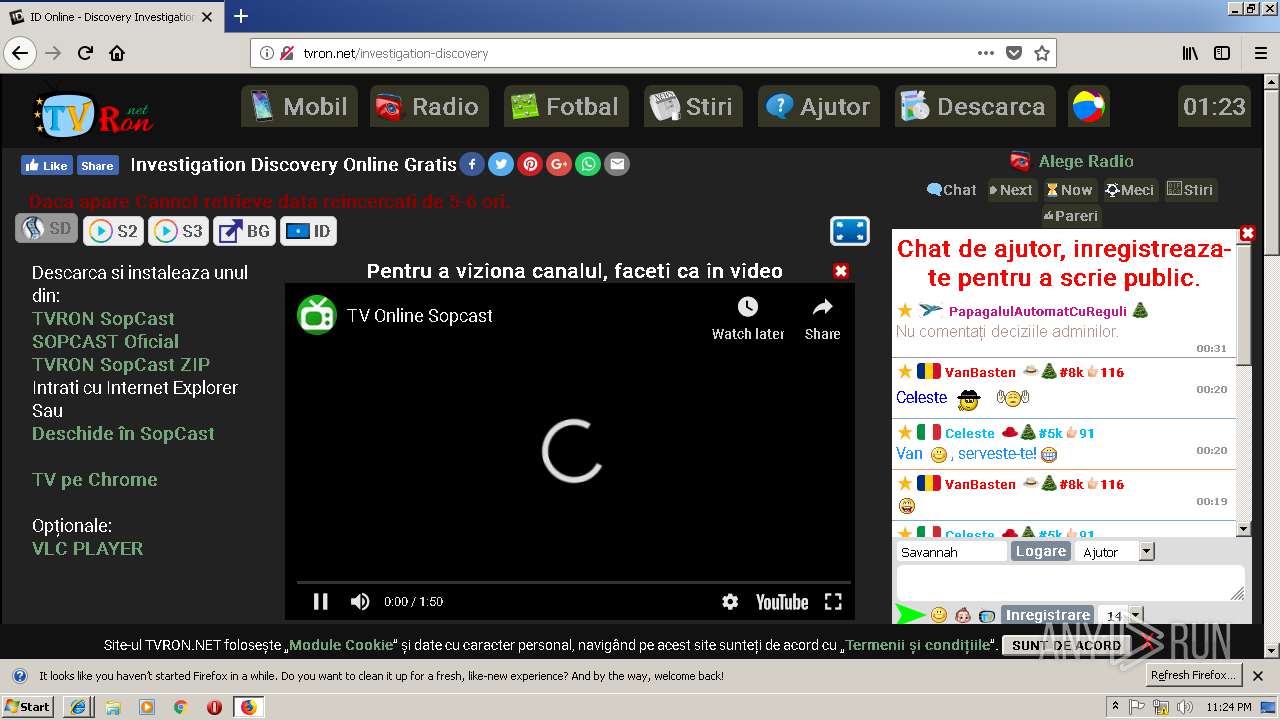
Task: Click the Logare login button
Action: pos(1040,551)
